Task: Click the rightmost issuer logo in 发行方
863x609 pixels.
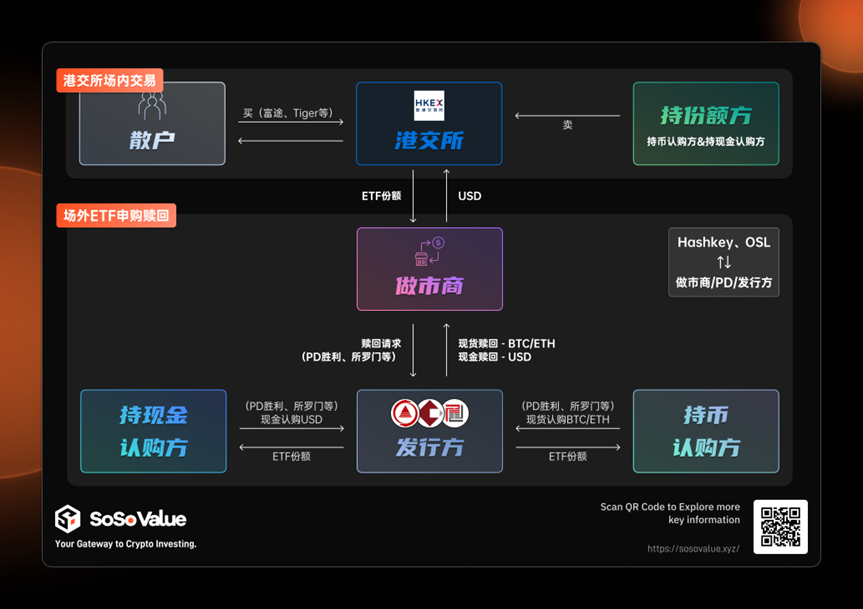Action: (454, 412)
